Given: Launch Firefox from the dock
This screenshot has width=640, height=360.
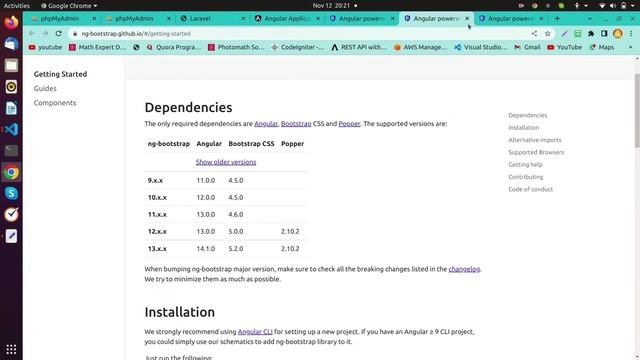Looking at the screenshot, I should click(11, 22).
